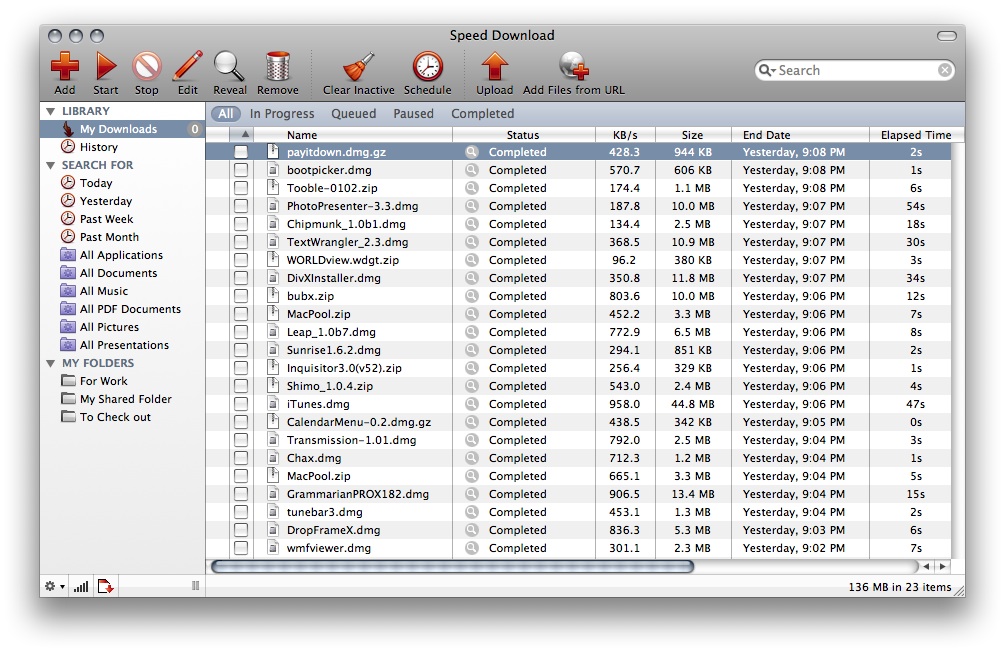Clear the search field with the X
1005x652 pixels.
point(945,70)
